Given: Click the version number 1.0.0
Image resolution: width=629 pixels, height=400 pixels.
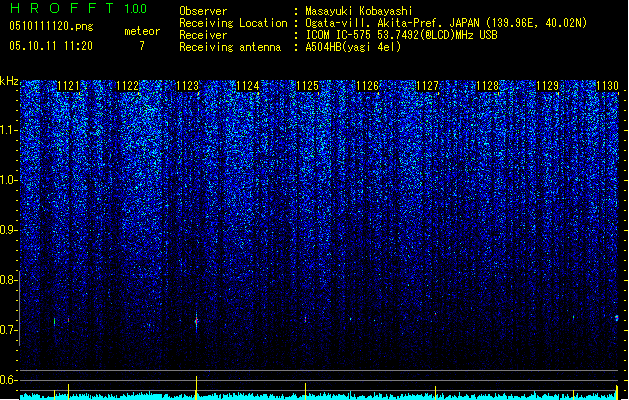Looking at the screenshot, I should [x=135, y=8].
